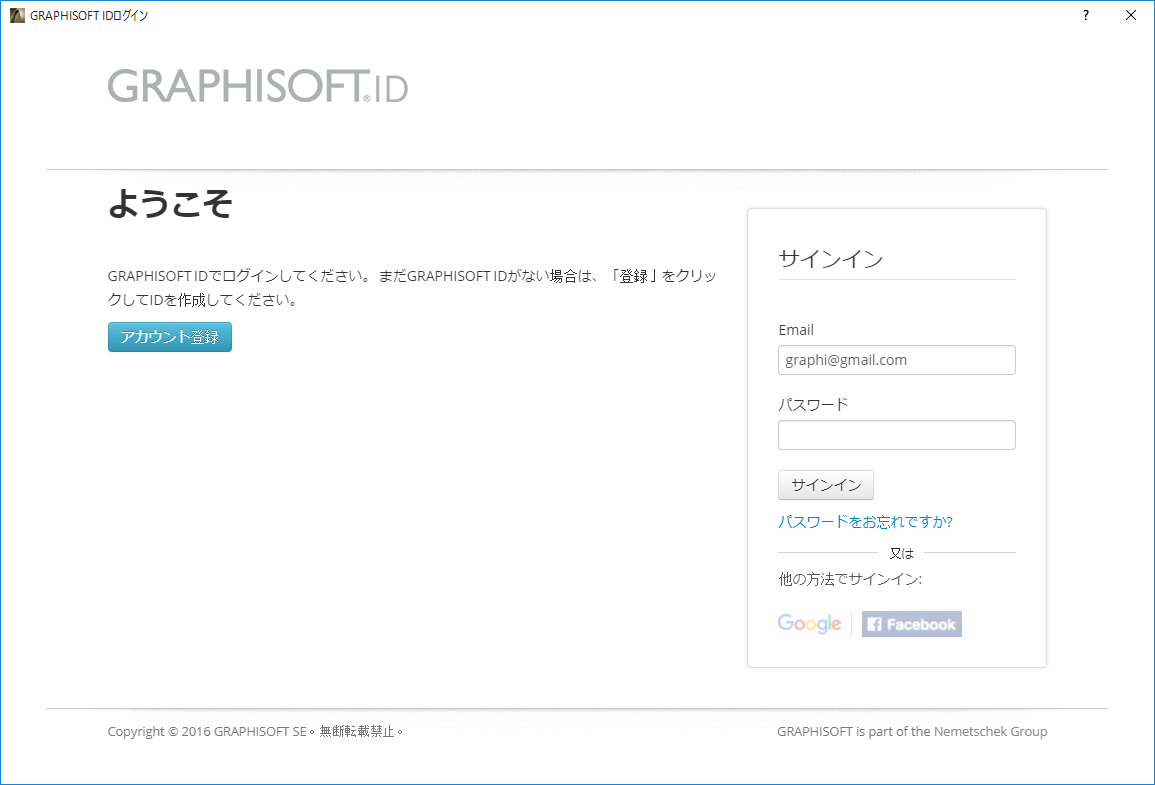
Task: Sign in using the Google logo
Action: (810, 624)
